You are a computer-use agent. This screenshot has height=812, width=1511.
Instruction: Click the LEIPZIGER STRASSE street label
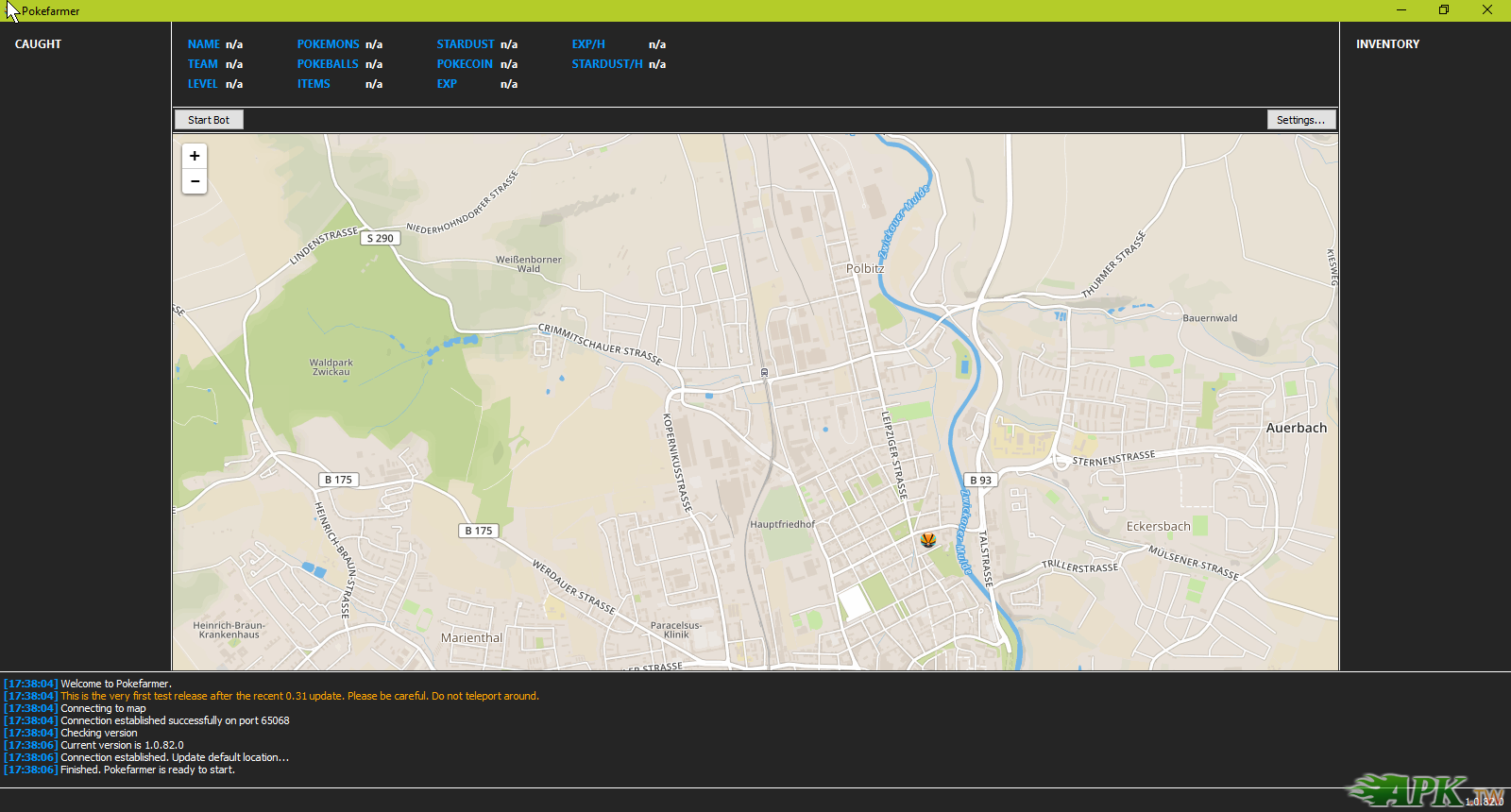tap(894, 454)
